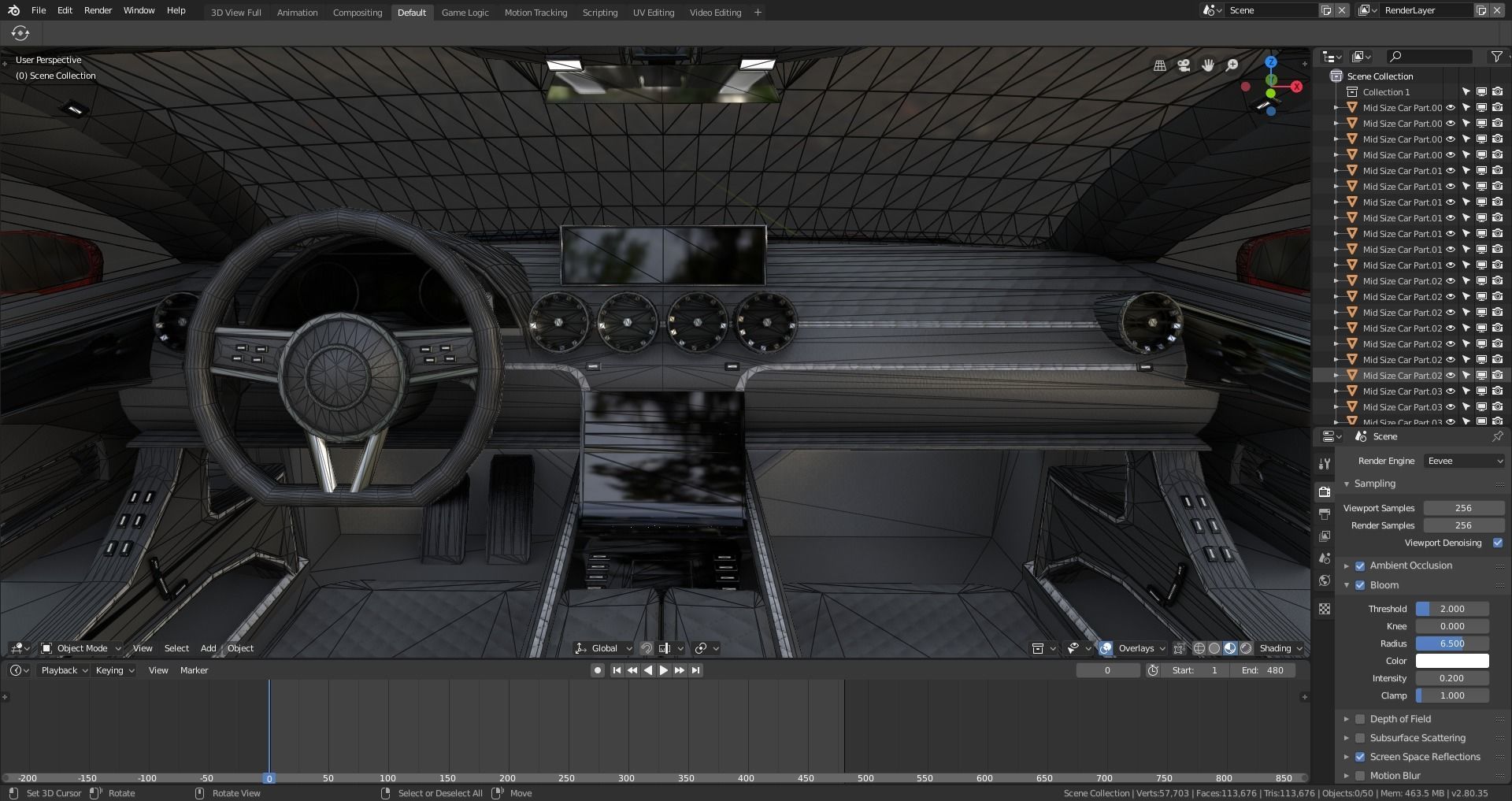Expand Screen Space Reflections panel
Screen dimensions: 1512x801
(x=1347, y=757)
